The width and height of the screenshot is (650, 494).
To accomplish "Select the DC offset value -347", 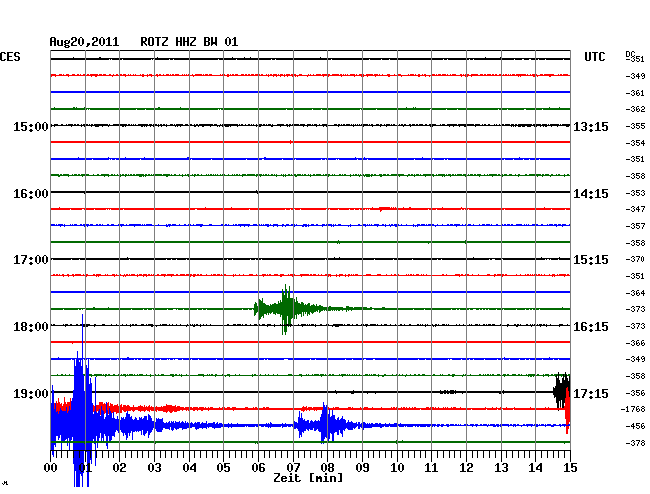I will (x=635, y=209).
